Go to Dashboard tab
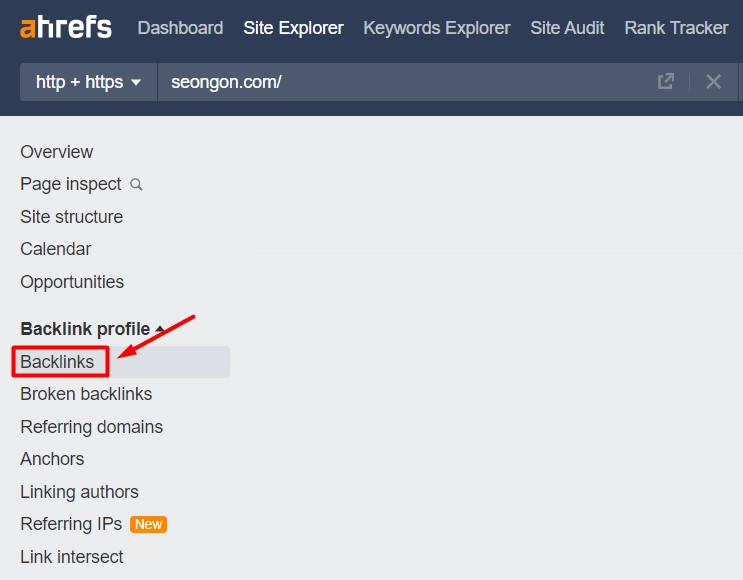Viewport: 743px width, 580px height. click(180, 28)
